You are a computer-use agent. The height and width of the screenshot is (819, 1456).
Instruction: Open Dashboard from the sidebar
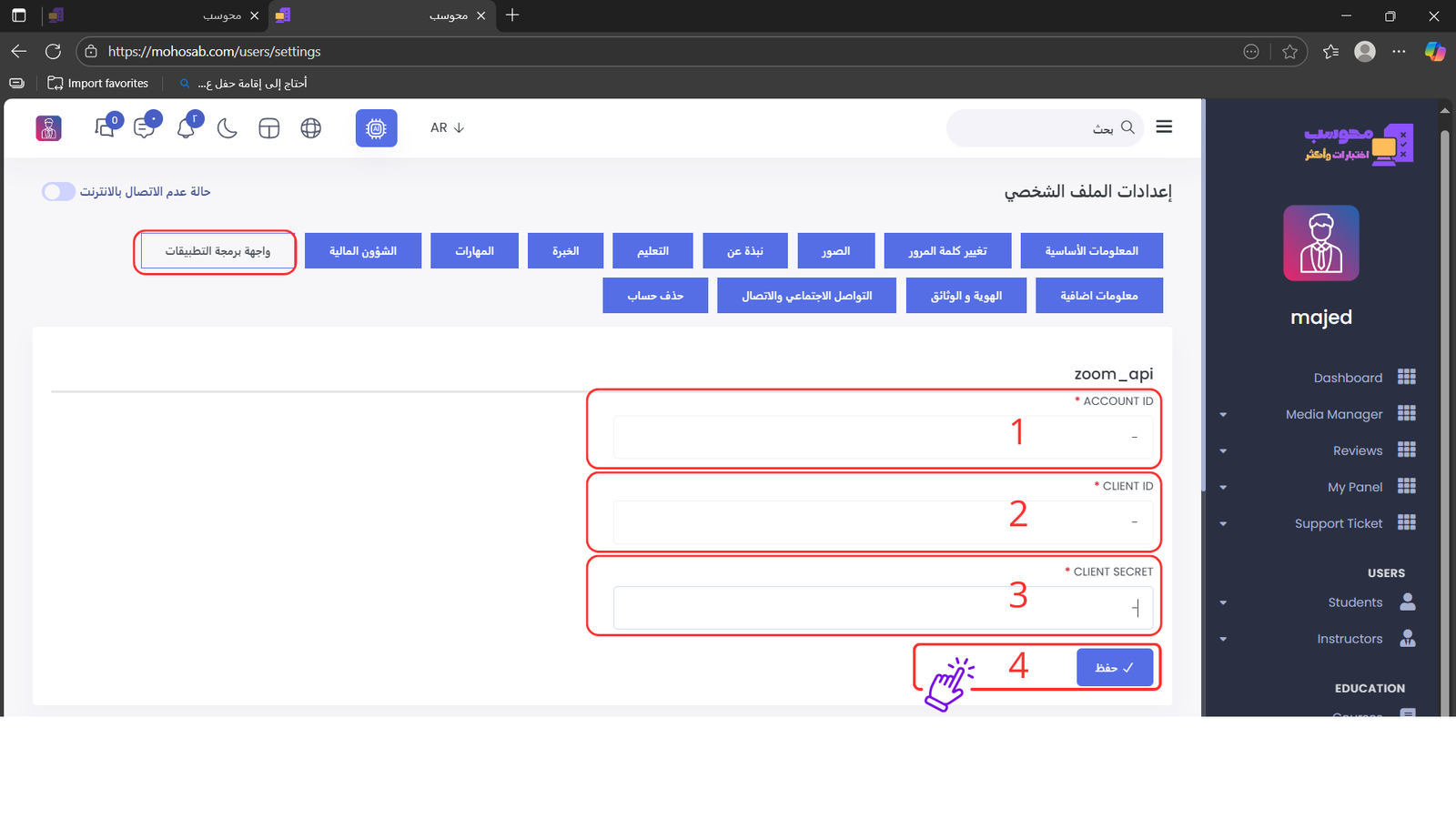point(1348,378)
